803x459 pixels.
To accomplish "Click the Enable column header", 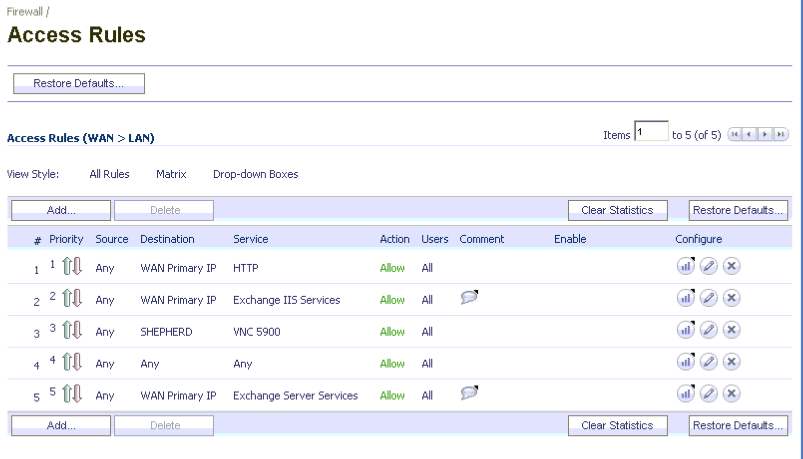I will point(570,239).
